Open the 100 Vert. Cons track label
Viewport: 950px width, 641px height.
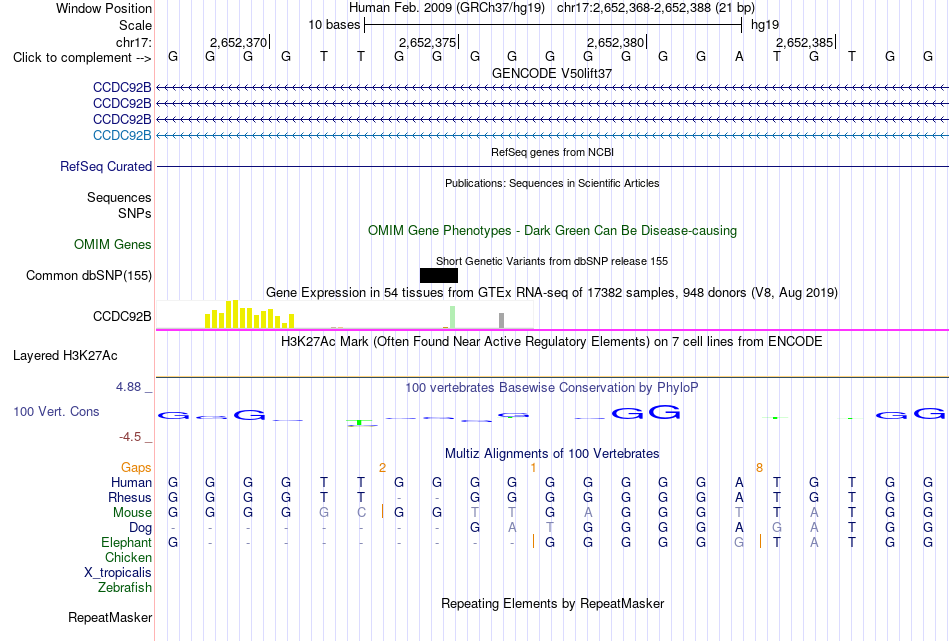pos(56,412)
